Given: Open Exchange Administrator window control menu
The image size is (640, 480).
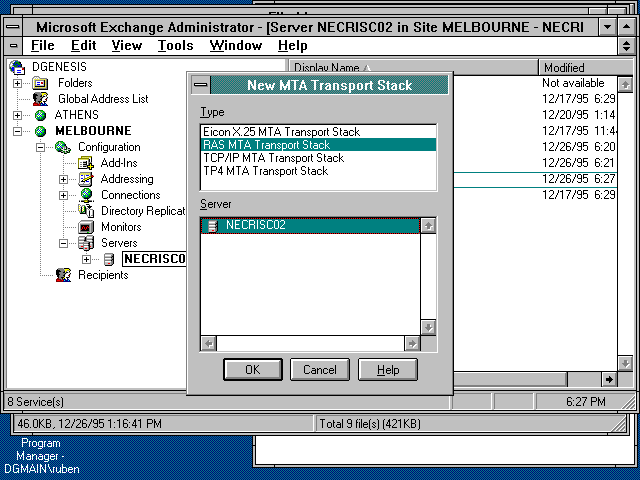Looking at the screenshot, I should [13, 27].
